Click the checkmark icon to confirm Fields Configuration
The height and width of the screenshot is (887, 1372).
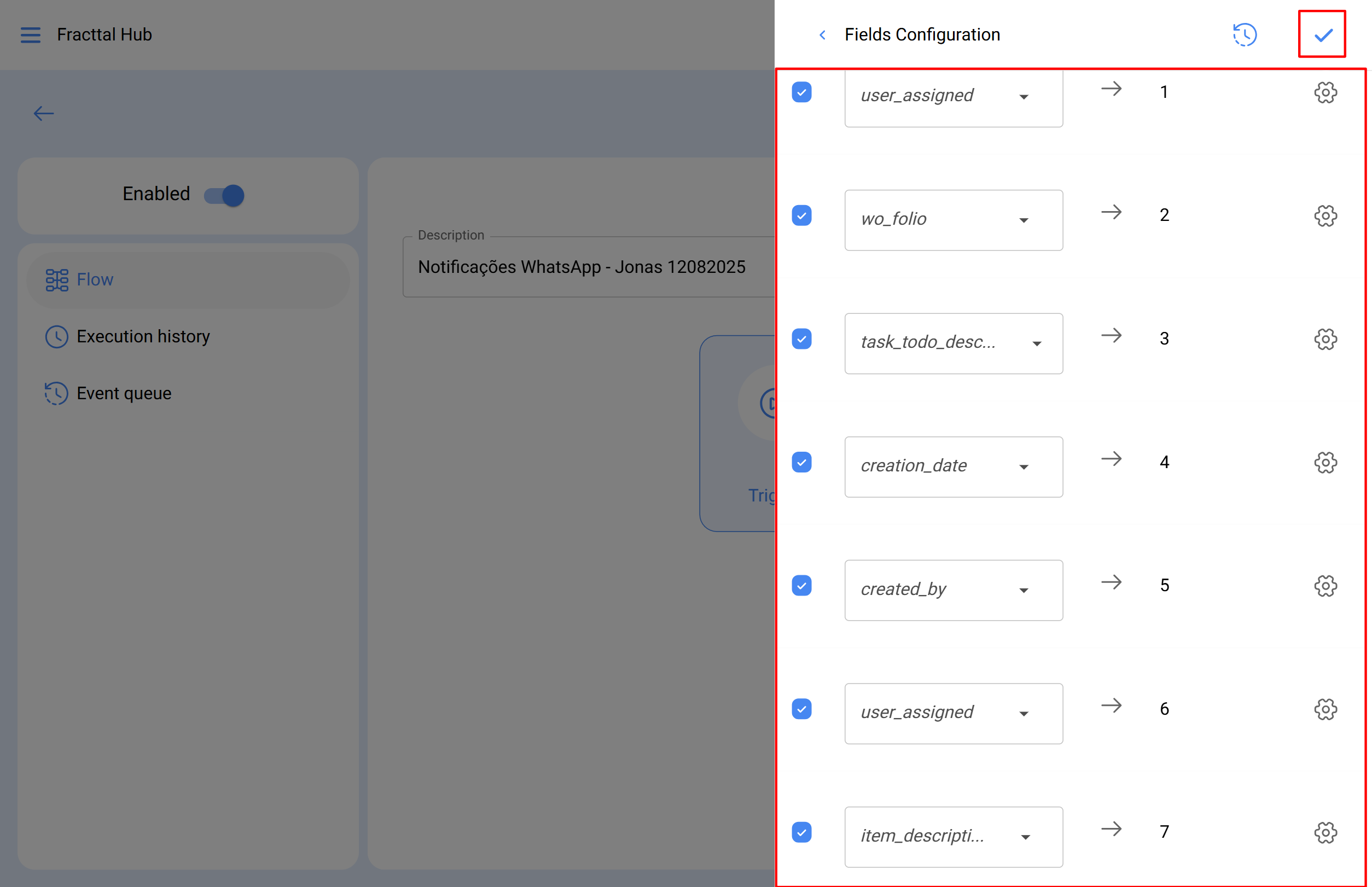coord(1322,35)
